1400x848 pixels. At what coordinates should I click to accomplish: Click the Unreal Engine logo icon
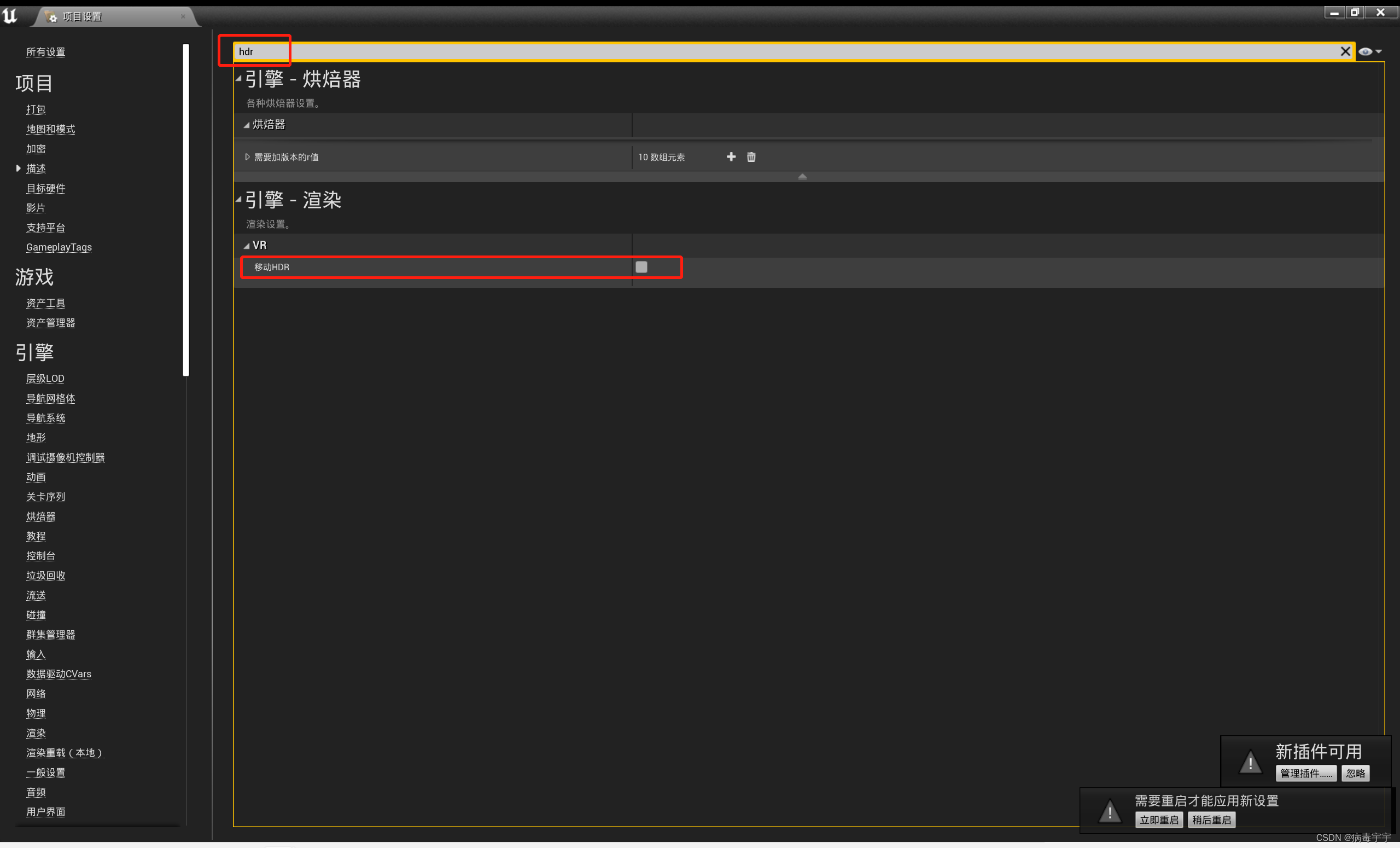click(x=10, y=15)
